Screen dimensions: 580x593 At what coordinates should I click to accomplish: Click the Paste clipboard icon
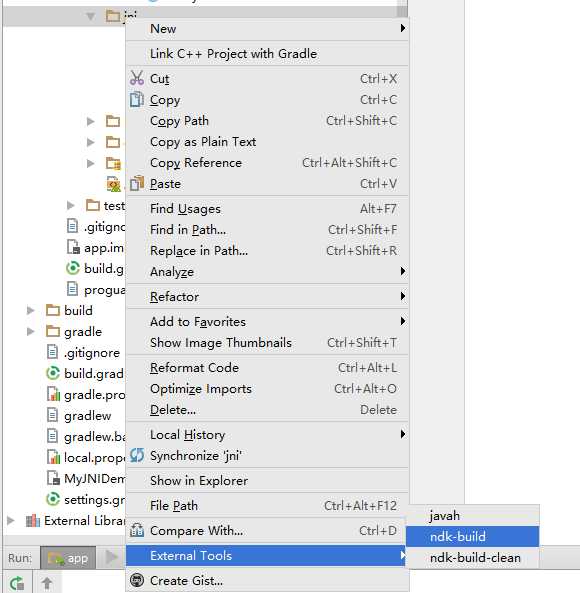pos(137,184)
